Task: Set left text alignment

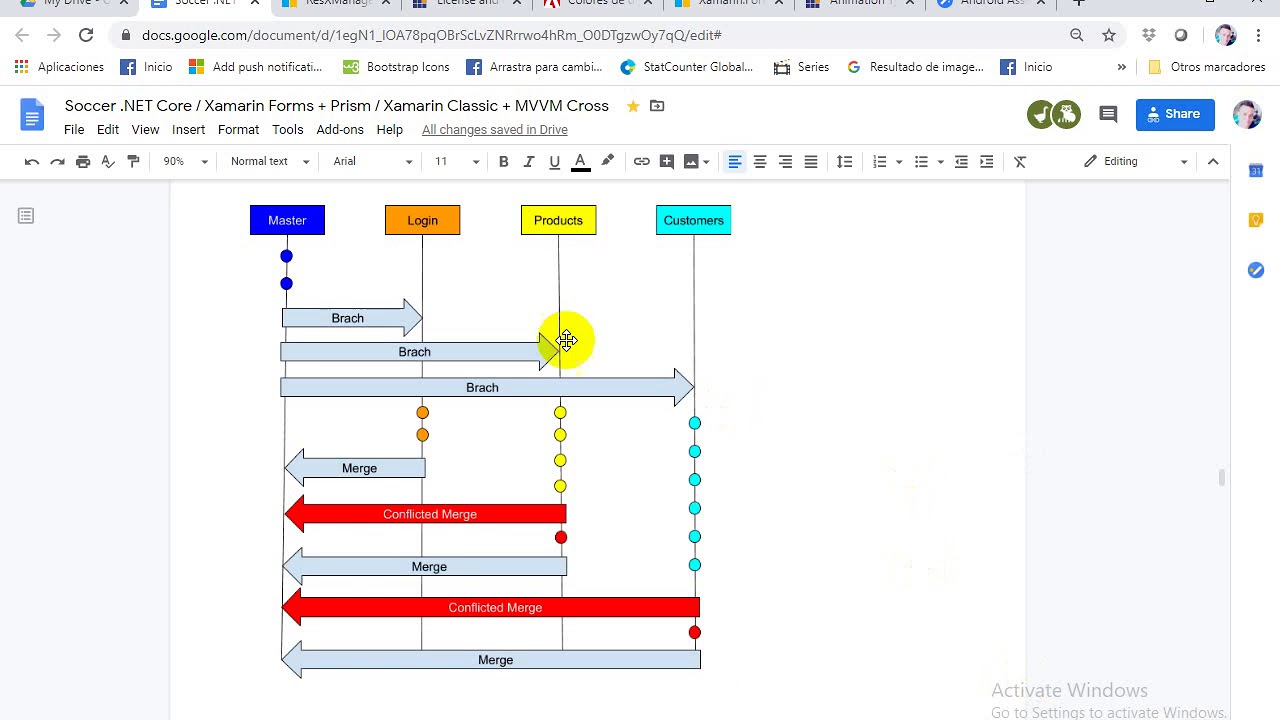Action: pyautogui.click(x=734, y=161)
